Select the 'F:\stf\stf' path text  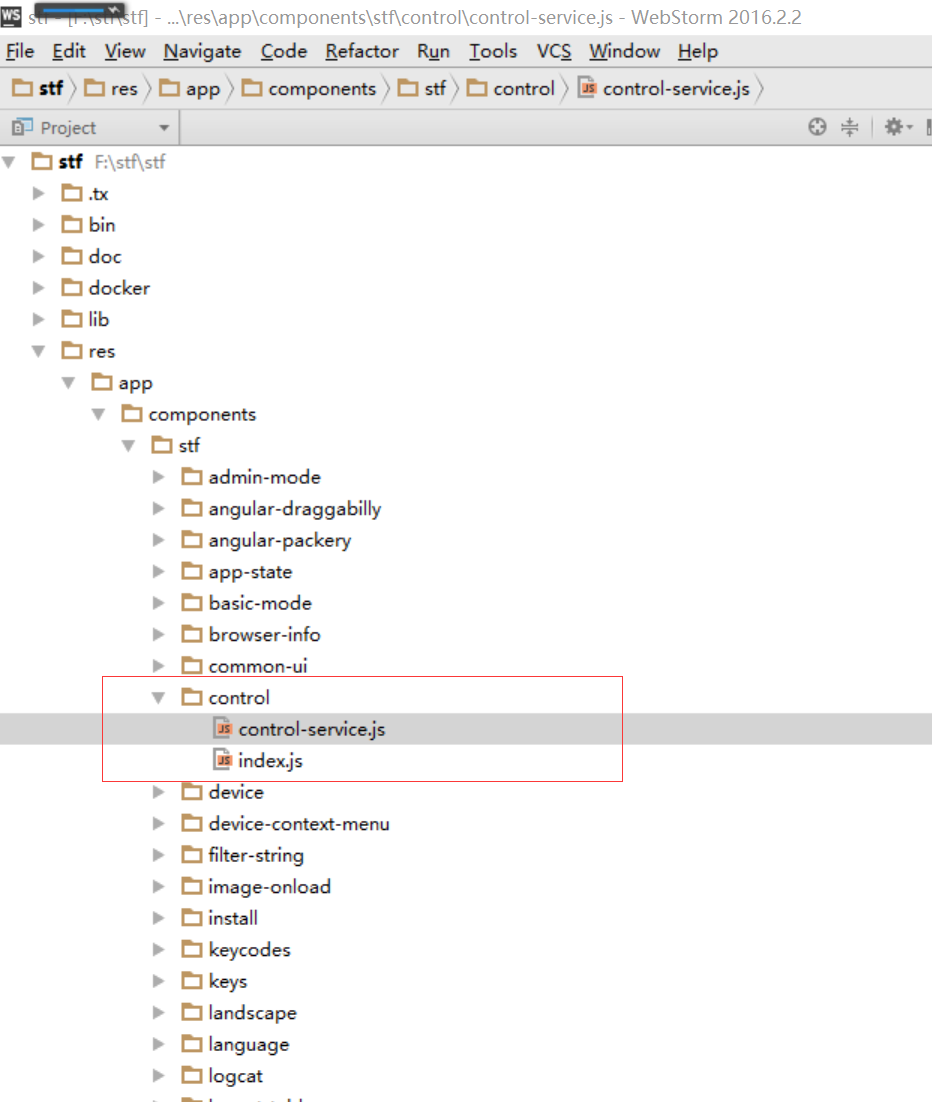(x=130, y=162)
